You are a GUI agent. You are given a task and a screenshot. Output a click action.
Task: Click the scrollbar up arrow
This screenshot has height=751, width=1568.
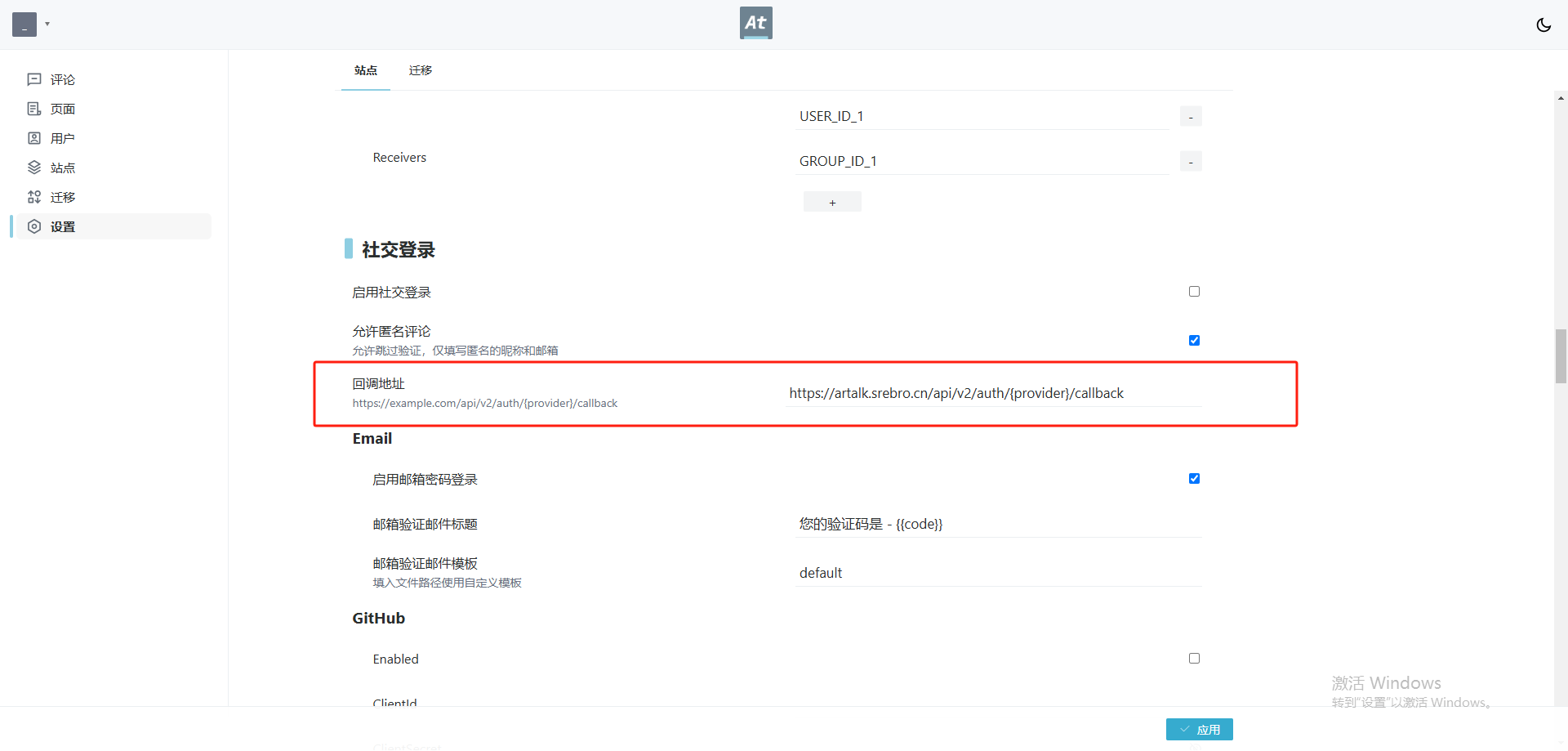pos(1561,98)
